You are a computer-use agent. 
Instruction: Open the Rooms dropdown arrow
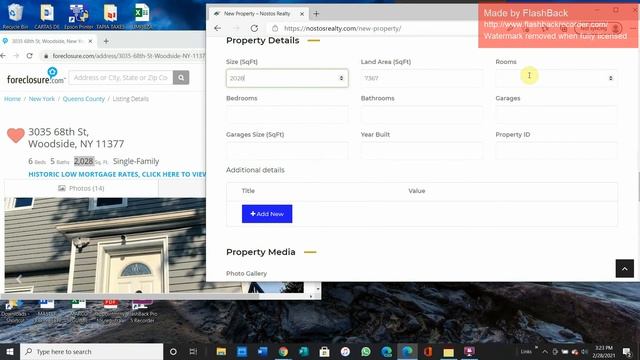611,78
